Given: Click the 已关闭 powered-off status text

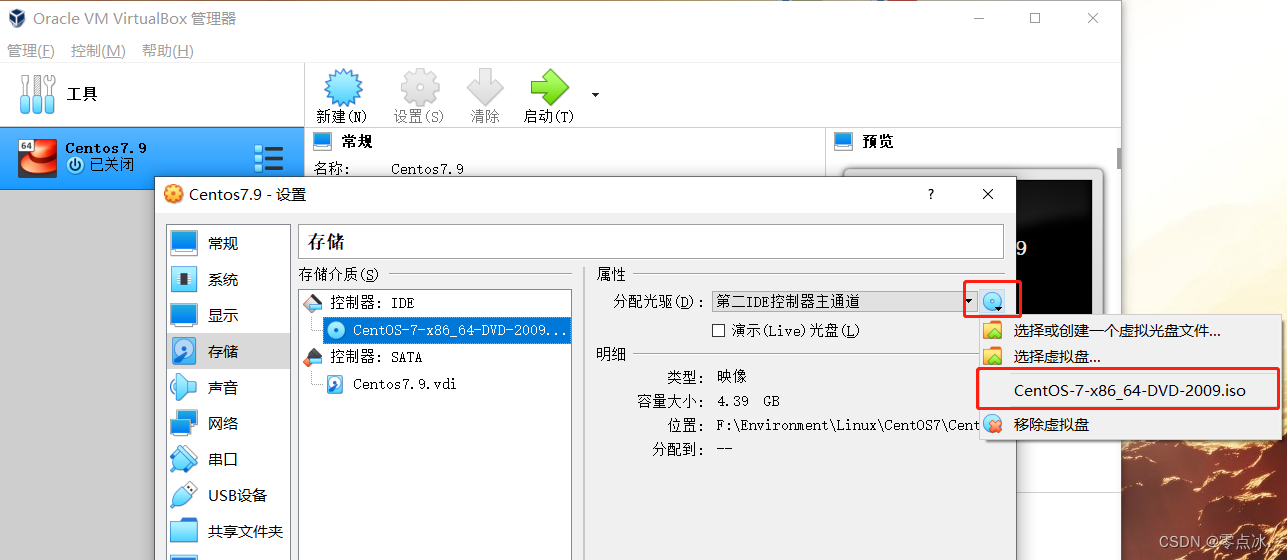Looking at the screenshot, I should (x=111, y=165).
